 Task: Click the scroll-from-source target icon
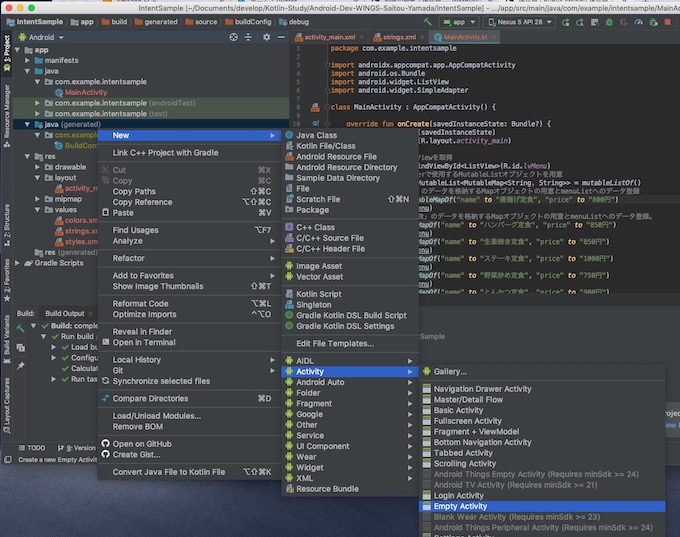(233, 37)
